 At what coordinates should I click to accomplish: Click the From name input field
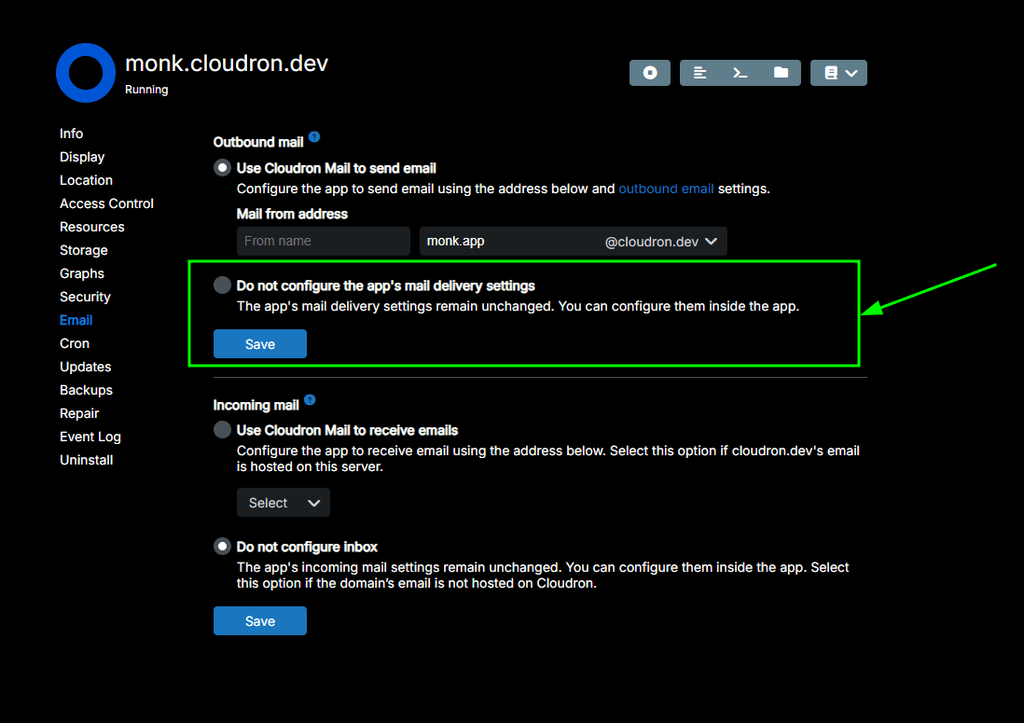(323, 241)
